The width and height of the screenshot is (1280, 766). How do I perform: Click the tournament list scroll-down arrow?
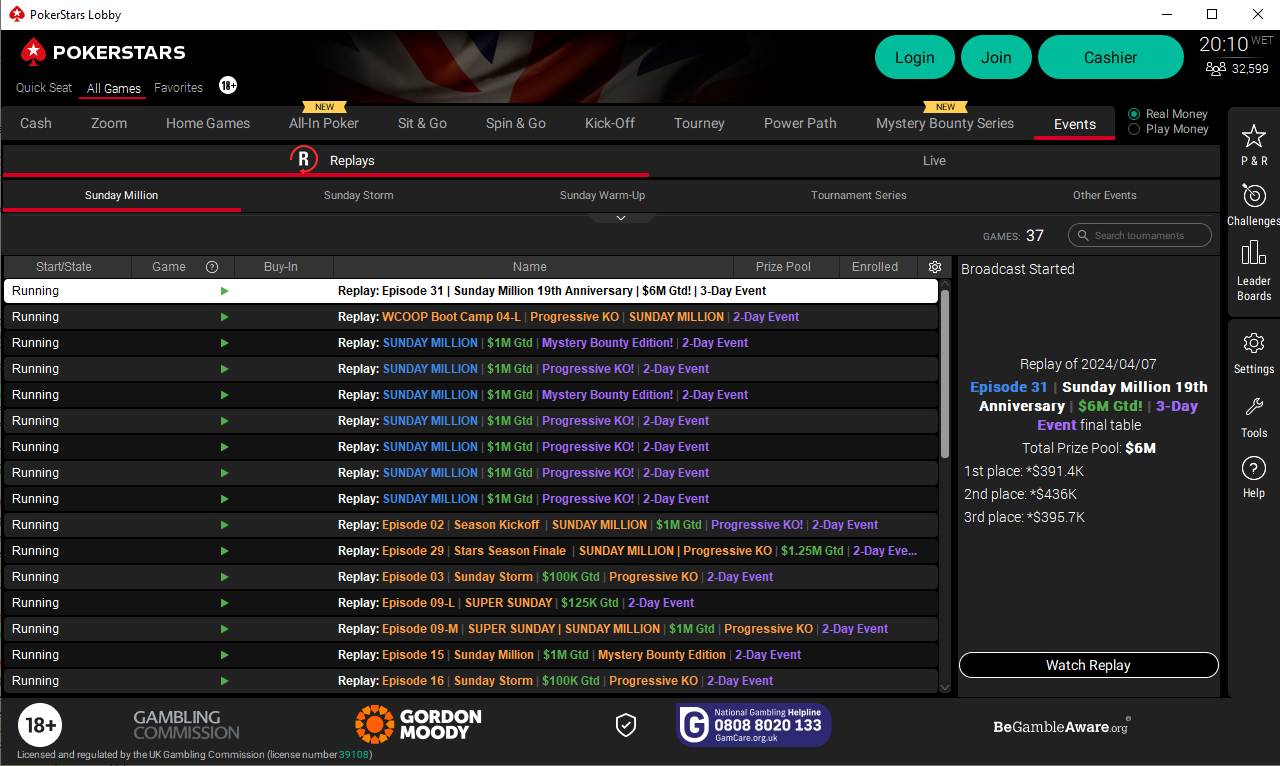945,687
